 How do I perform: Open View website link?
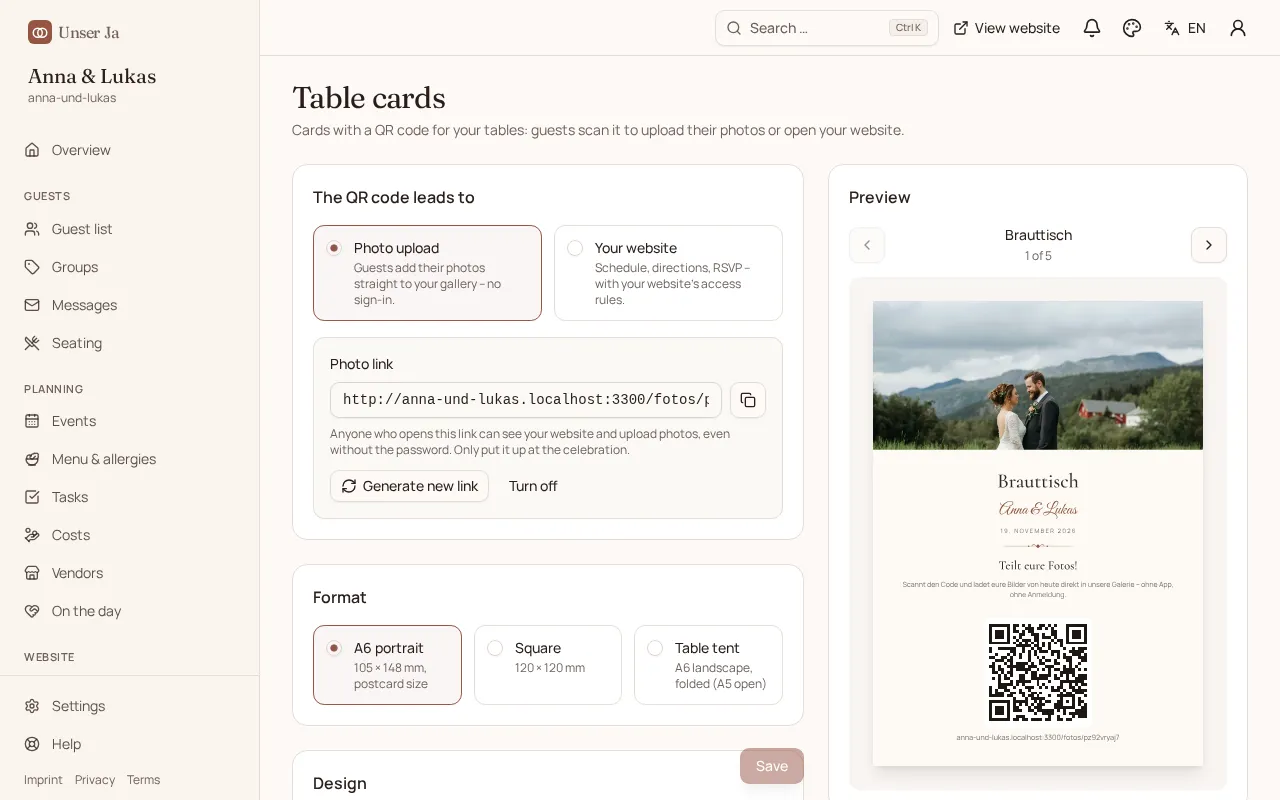point(1006,28)
